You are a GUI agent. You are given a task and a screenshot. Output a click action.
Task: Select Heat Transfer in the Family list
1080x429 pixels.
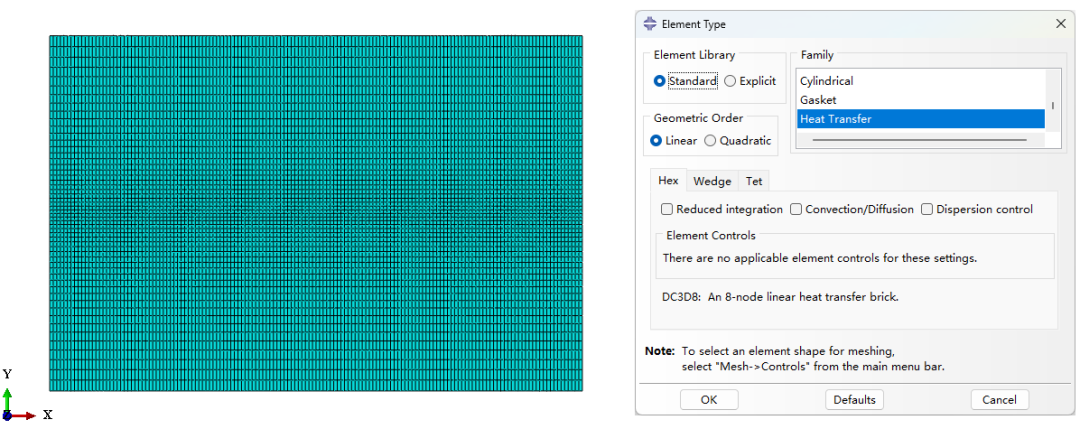pos(920,119)
